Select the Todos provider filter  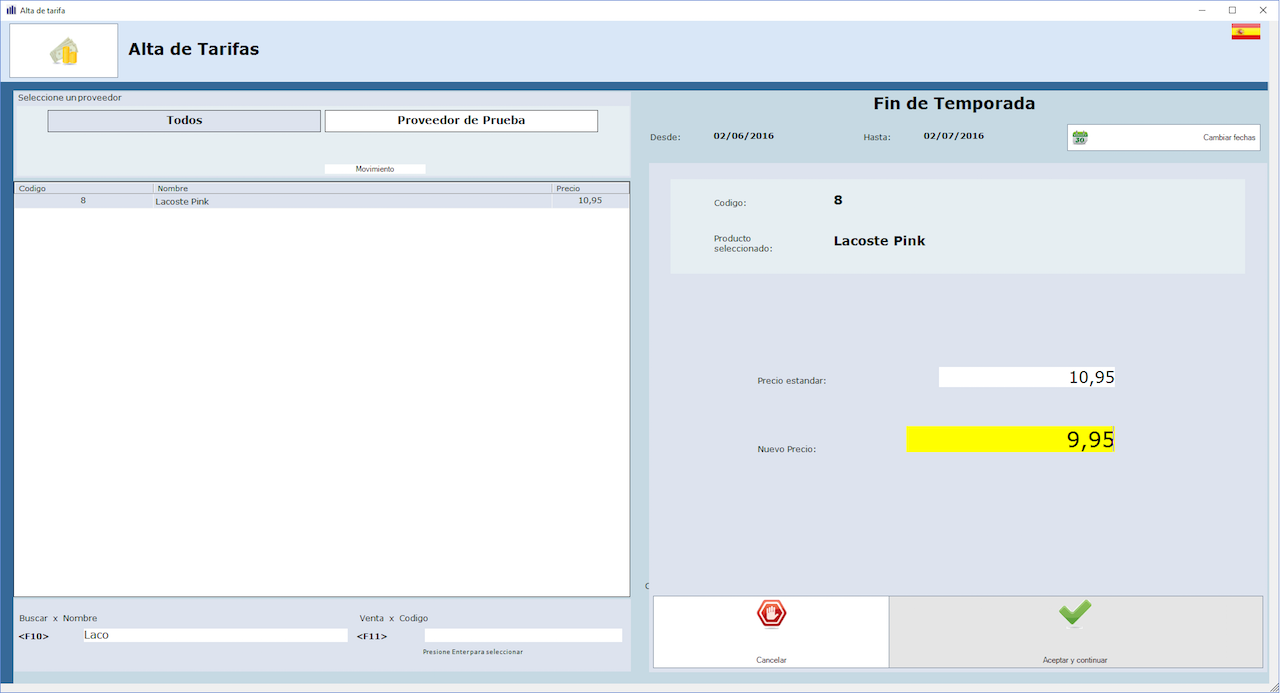pyautogui.click(x=184, y=121)
